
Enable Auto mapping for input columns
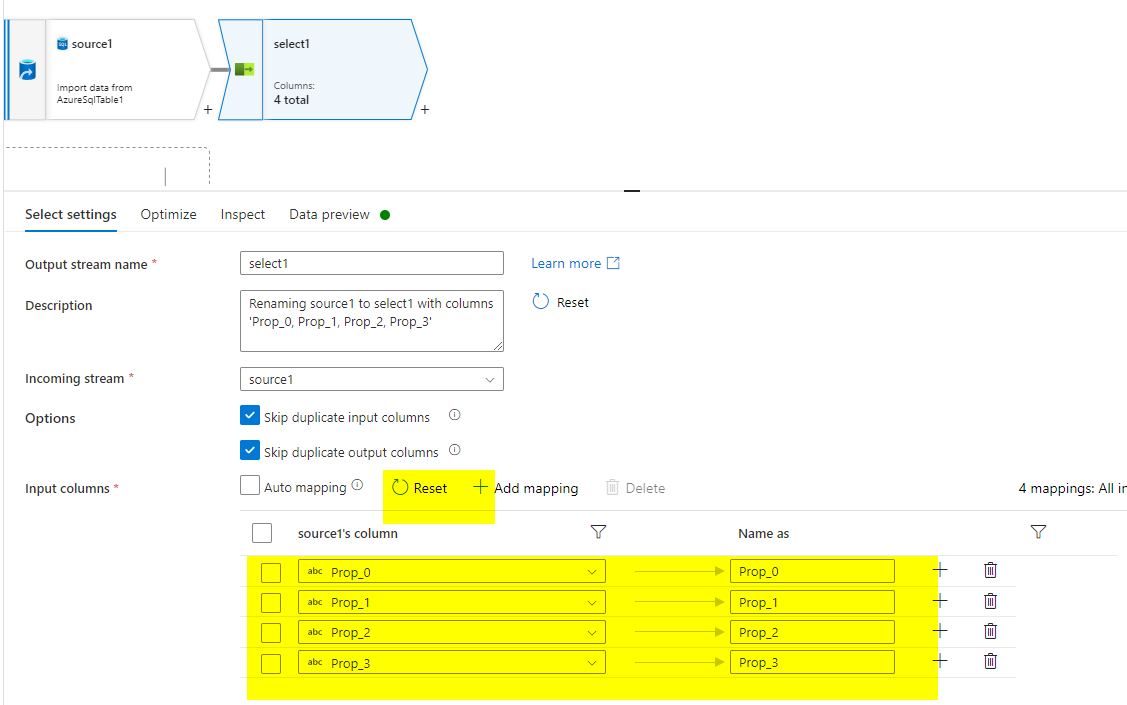(x=249, y=486)
